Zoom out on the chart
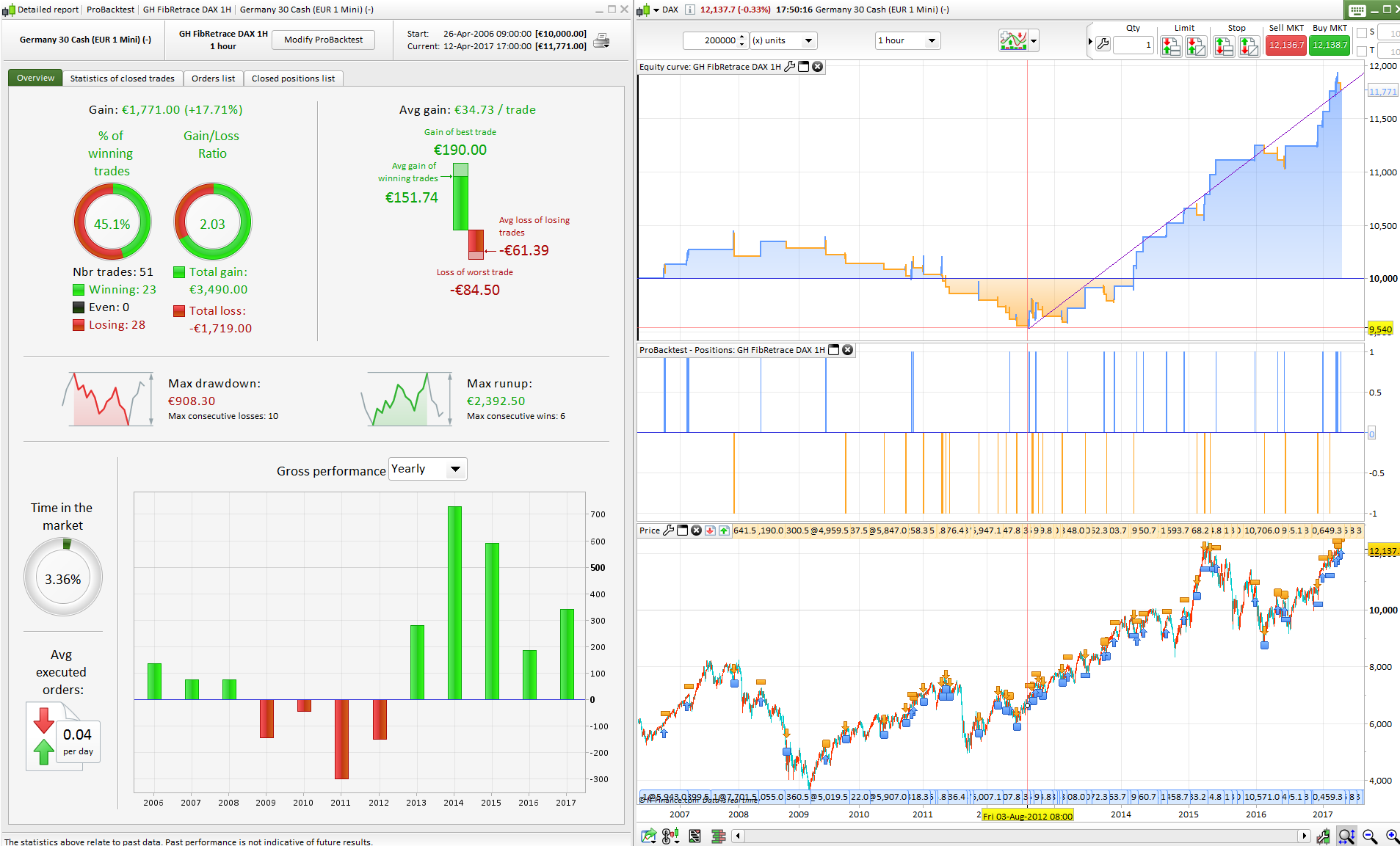Image resolution: width=1400 pixels, height=846 pixels. 1370,836
